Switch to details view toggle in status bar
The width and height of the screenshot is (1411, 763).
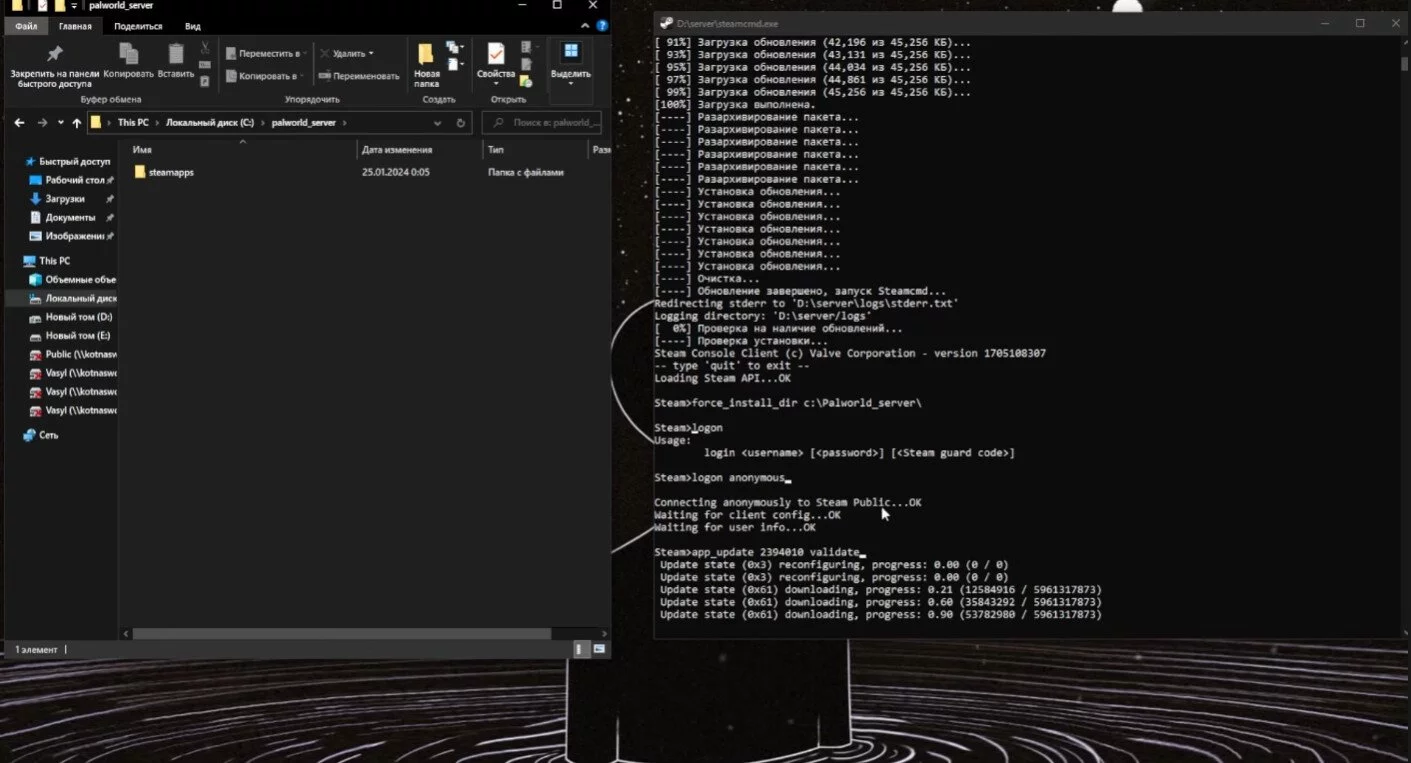coord(581,649)
